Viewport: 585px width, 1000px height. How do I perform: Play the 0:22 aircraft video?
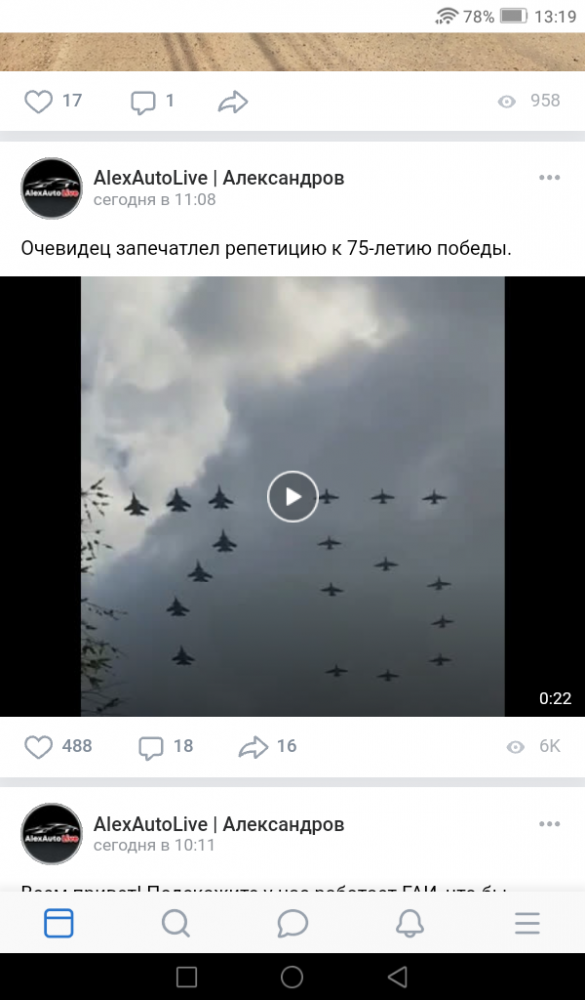point(293,496)
